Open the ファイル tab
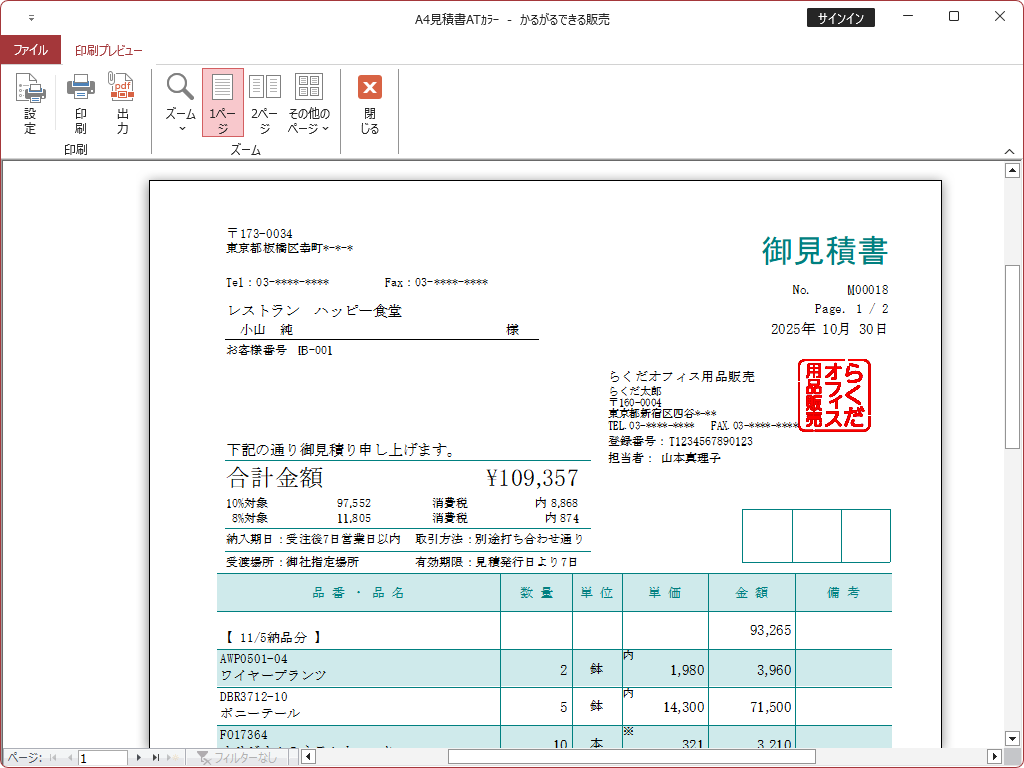This screenshot has height=768, width=1024. click(31, 50)
